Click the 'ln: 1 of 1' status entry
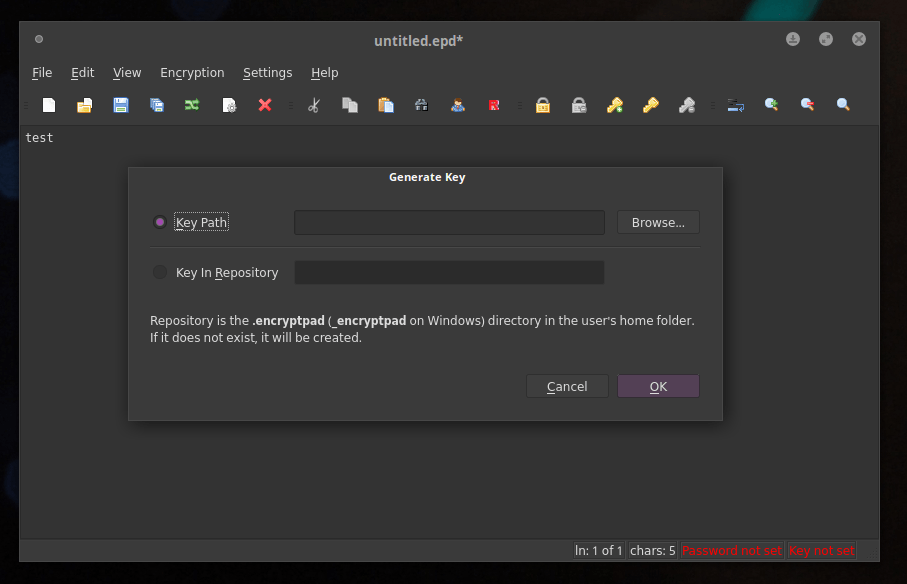Image resolution: width=907 pixels, height=584 pixels. [x=598, y=550]
